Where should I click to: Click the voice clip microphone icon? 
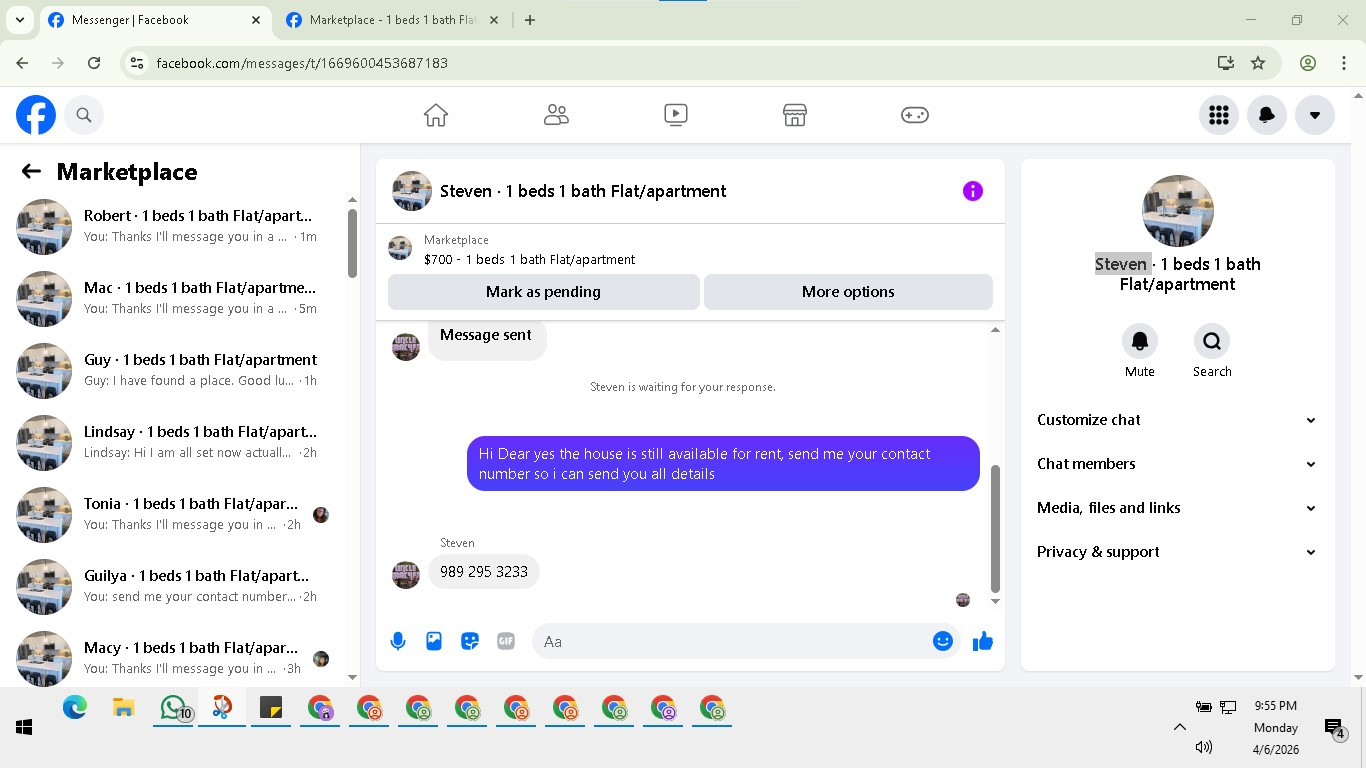pyautogui.click(x=398, y=641)
